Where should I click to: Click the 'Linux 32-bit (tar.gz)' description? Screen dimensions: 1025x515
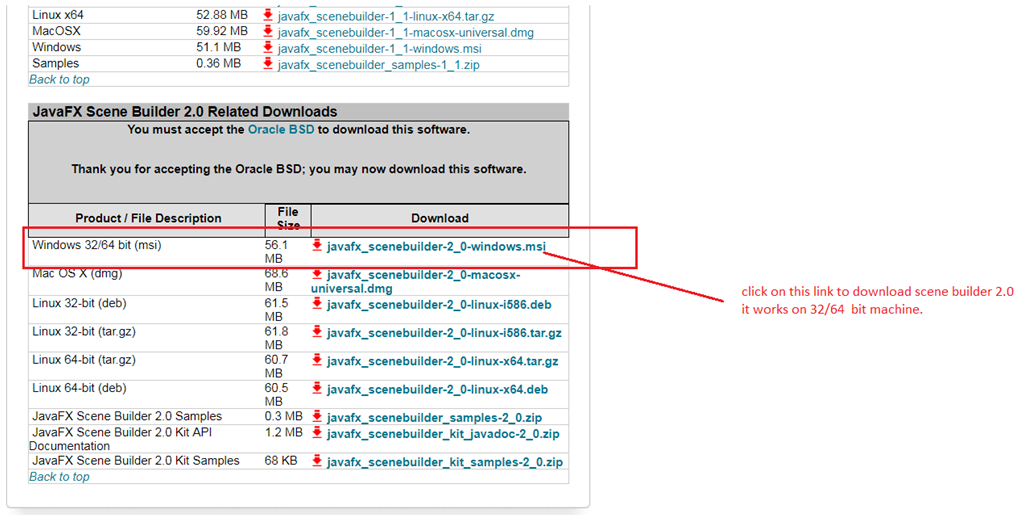[x=84, y=332]
